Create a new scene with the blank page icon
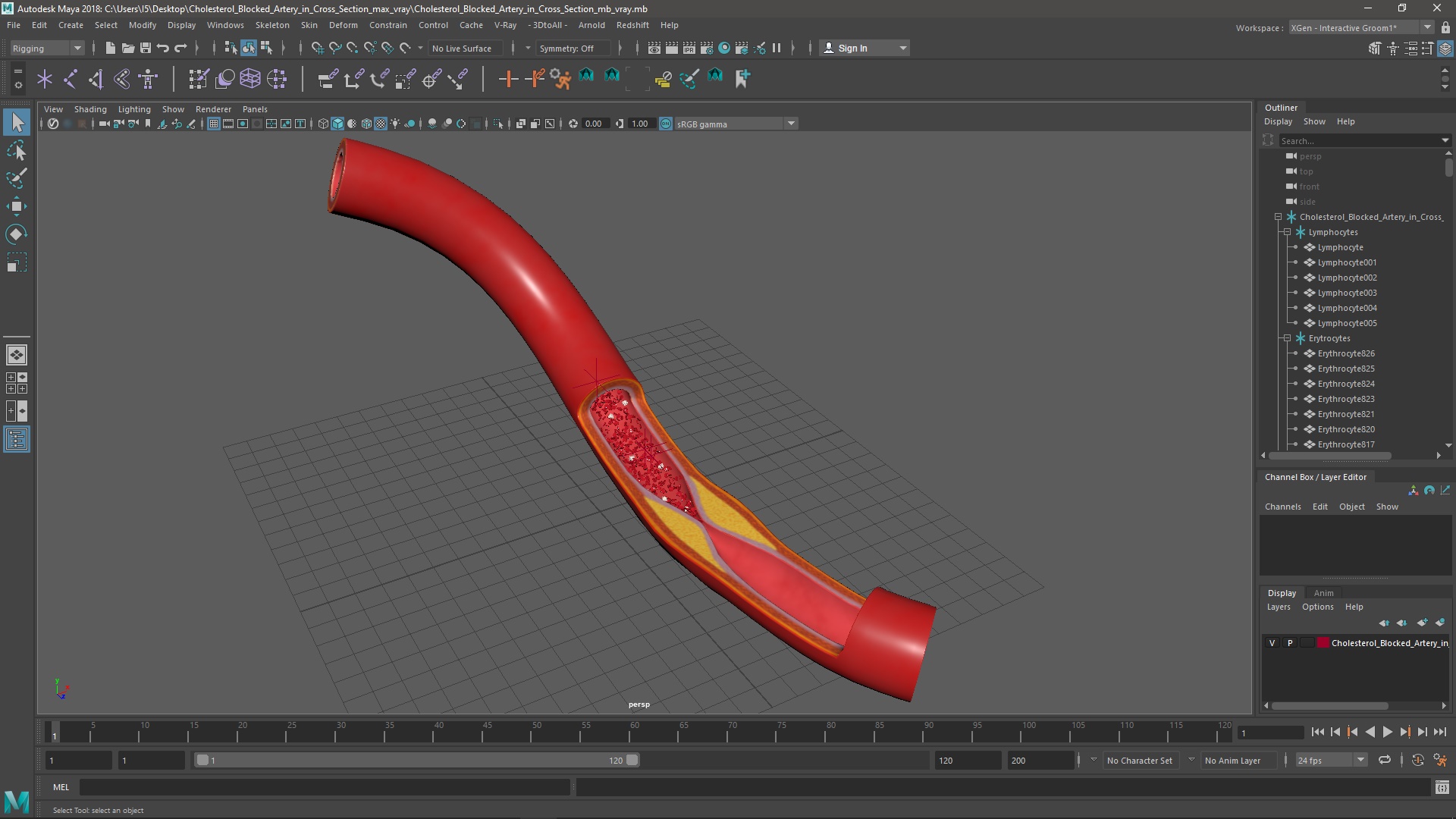 [x=110, y=48]
